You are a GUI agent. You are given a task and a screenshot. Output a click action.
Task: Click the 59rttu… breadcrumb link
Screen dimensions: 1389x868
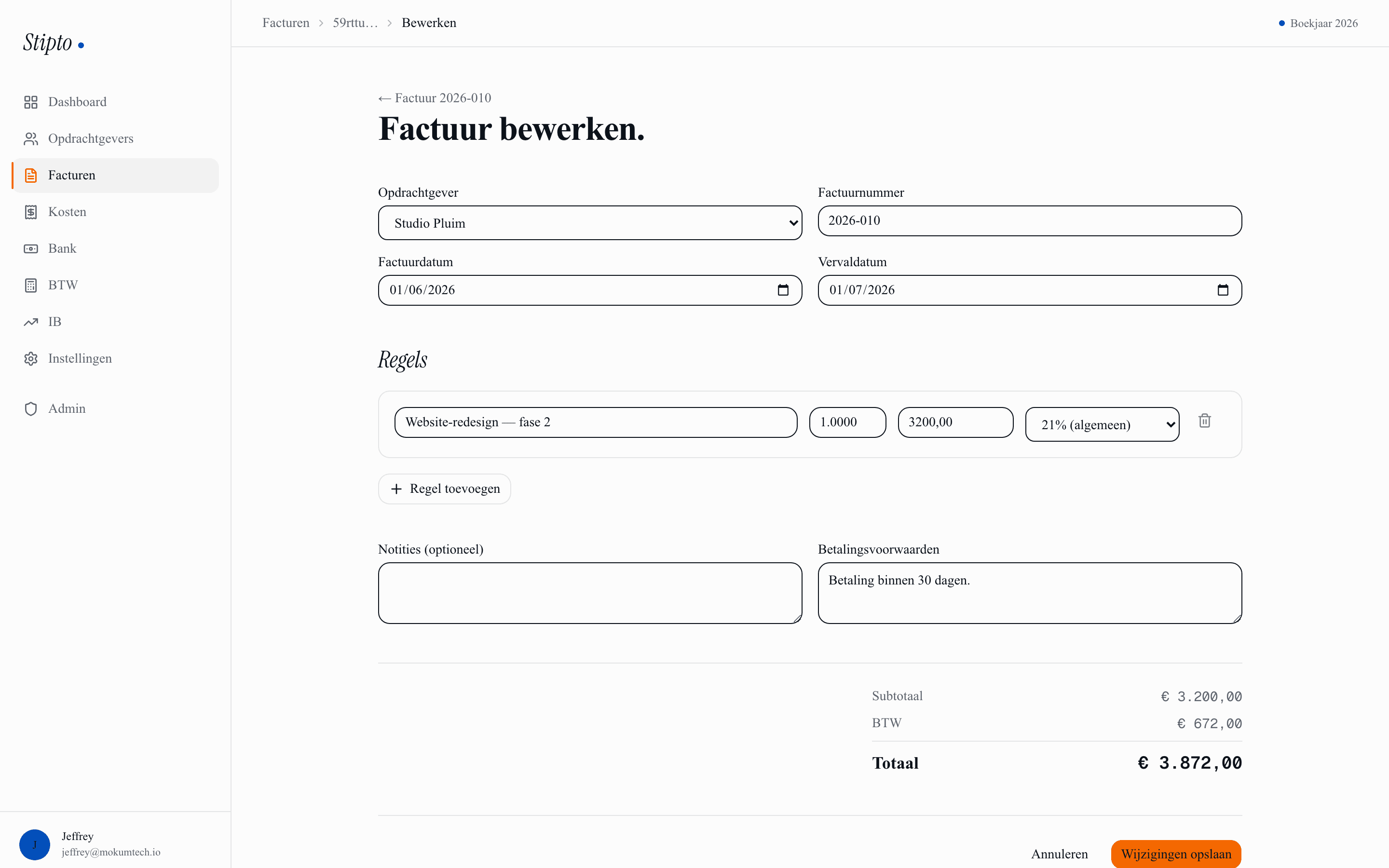click(355, 23)
